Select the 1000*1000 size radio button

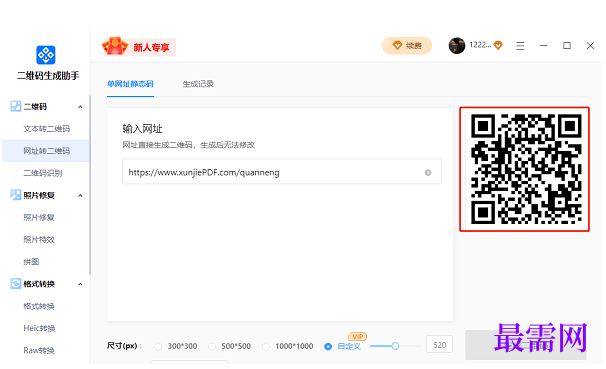coord(266,347)
